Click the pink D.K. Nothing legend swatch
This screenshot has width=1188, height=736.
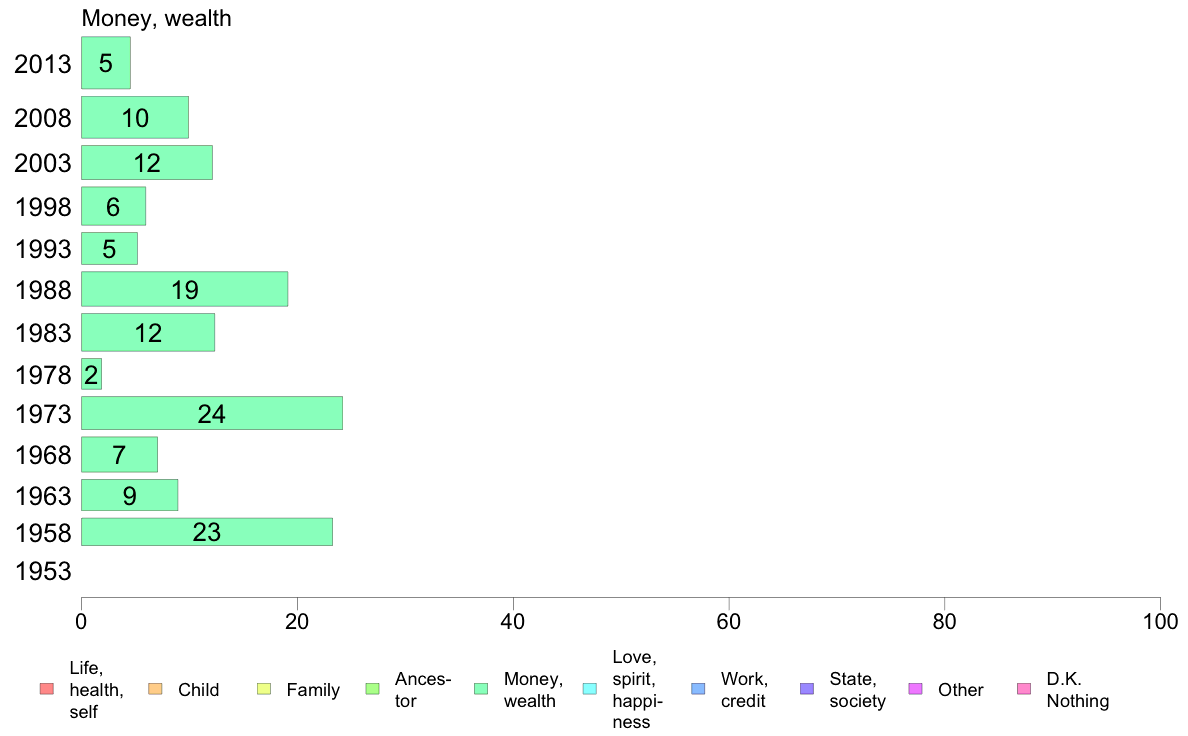click(1024, 689)
